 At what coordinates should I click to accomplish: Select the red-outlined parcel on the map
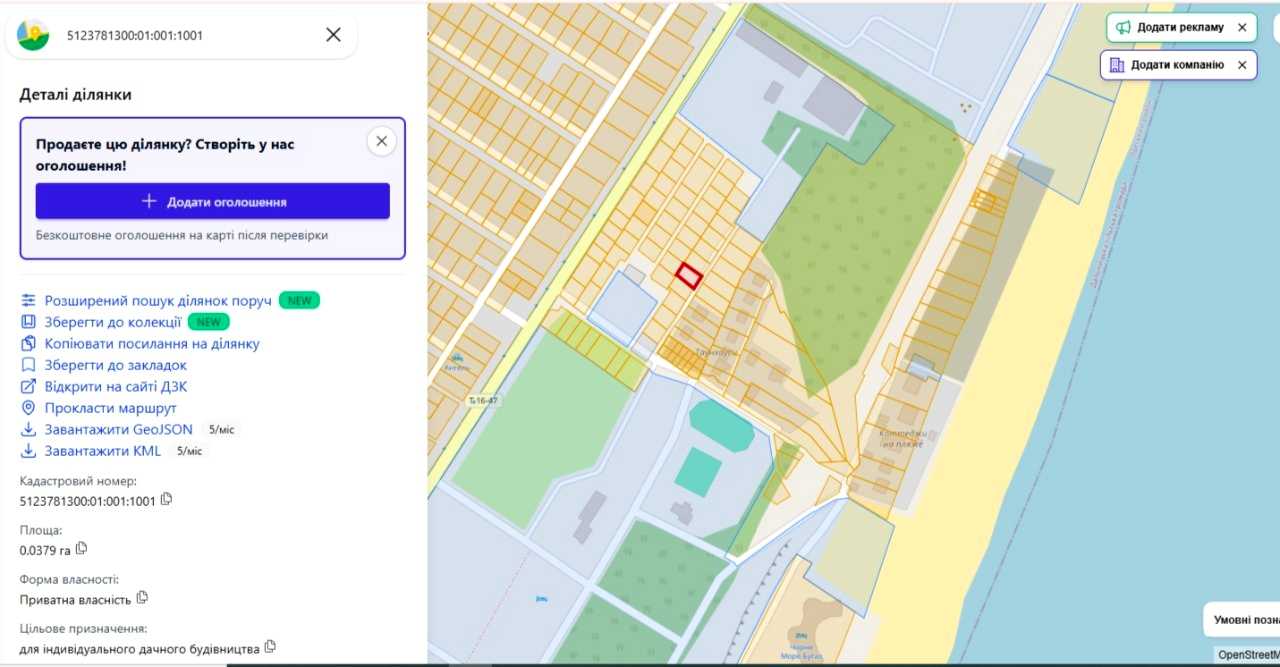click(689, 275)
